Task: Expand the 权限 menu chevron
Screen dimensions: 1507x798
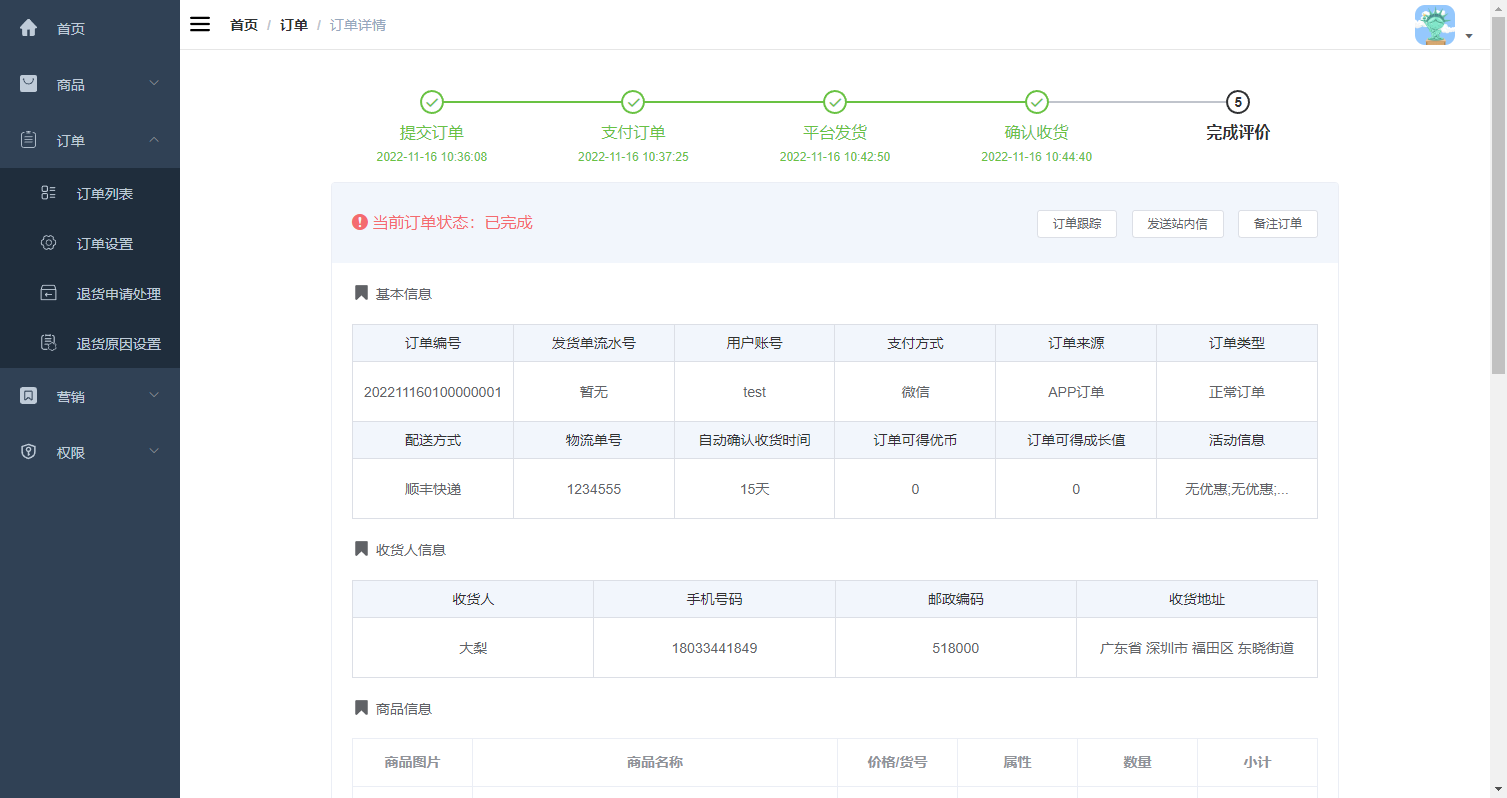Action: pyautogui.click(x=154, y=451)
